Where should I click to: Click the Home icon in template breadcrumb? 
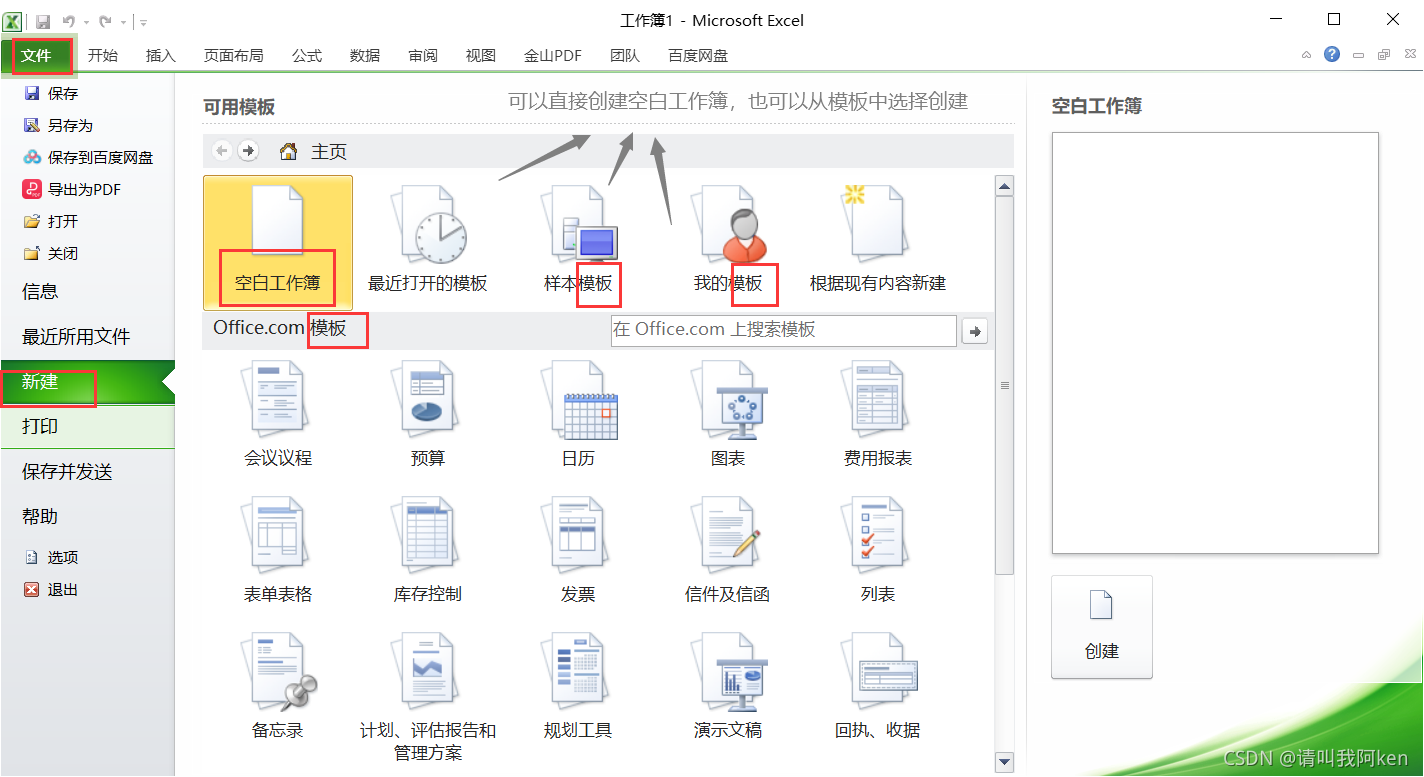coord(288,152)
